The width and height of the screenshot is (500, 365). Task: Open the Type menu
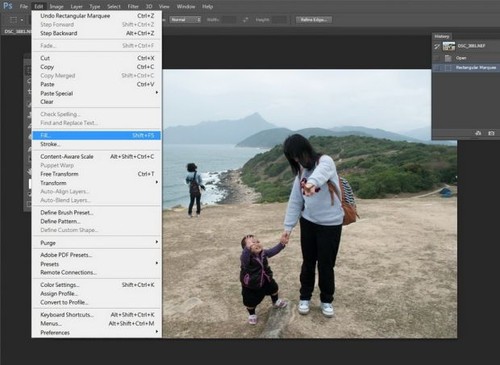[95, 6]
